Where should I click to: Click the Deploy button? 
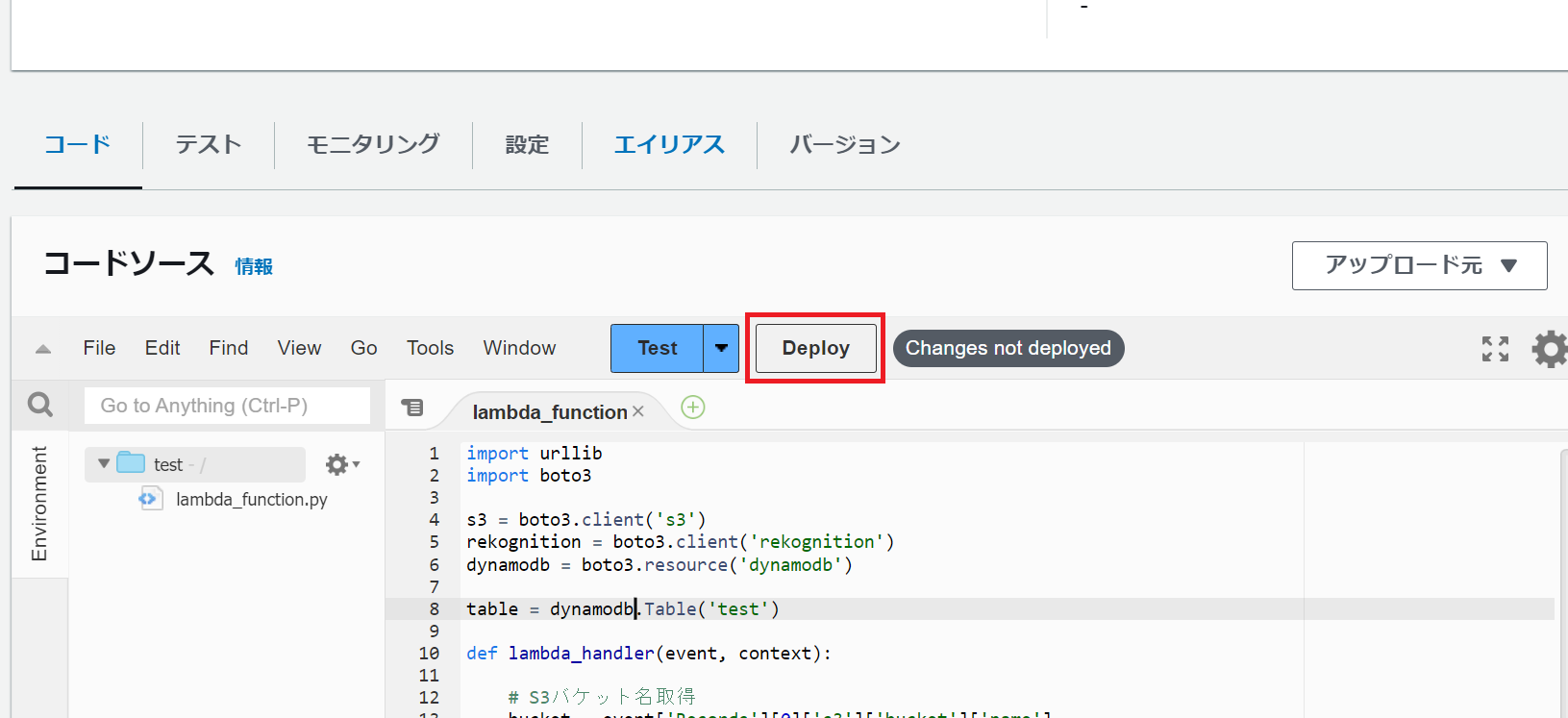tap(815, 348)
